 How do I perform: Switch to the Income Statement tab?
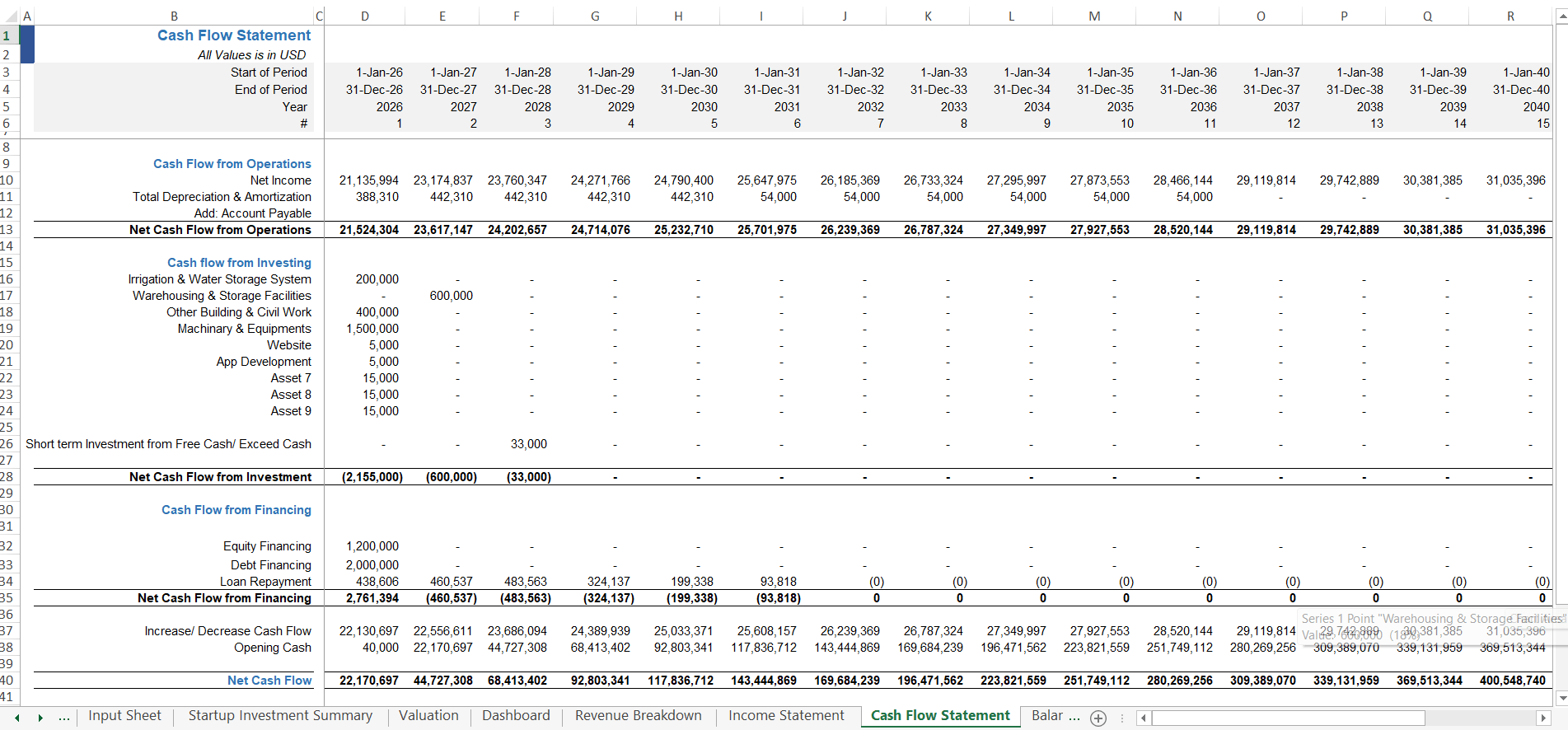pos(786,716)
